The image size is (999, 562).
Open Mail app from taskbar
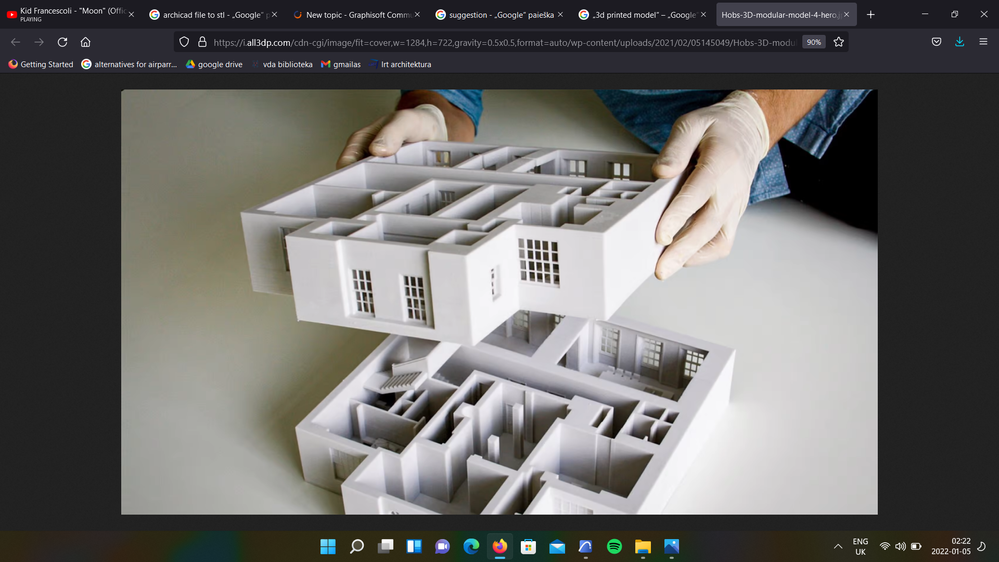[x=557, y=547]
